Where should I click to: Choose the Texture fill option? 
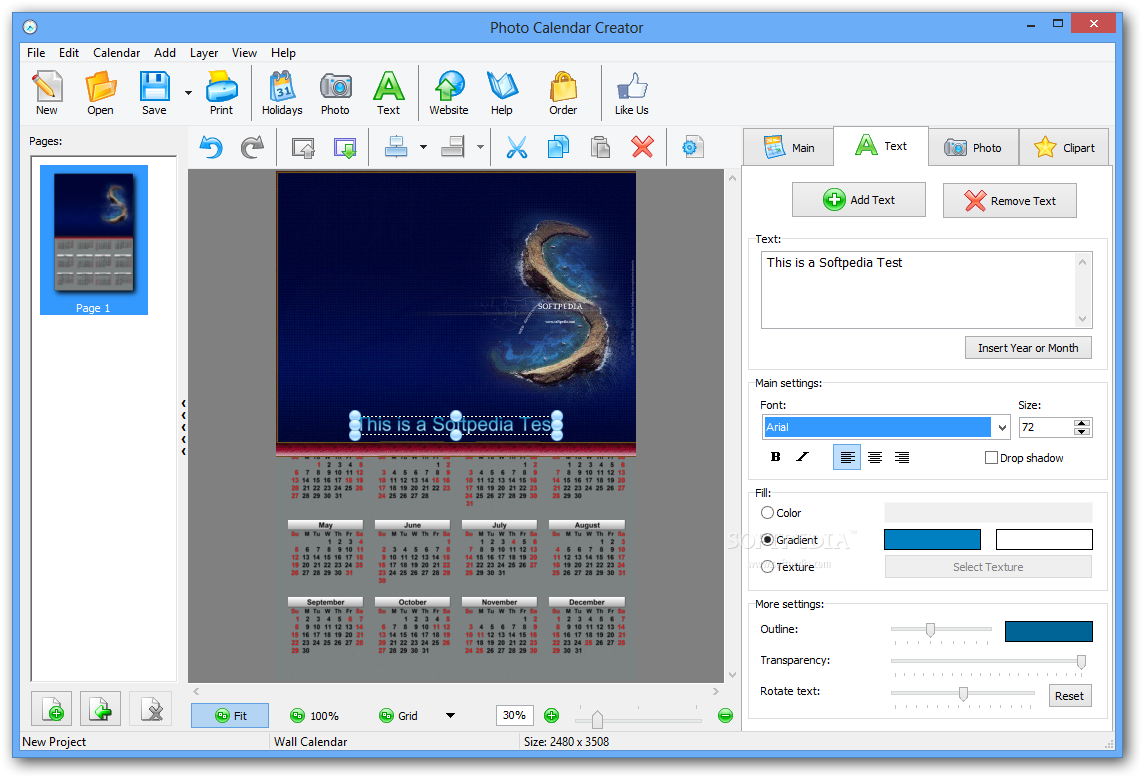(x=768, y=567)
